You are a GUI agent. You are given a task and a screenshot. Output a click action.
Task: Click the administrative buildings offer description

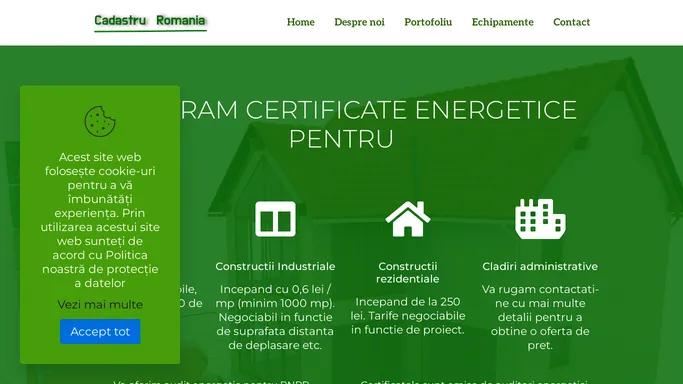point(540,317)
